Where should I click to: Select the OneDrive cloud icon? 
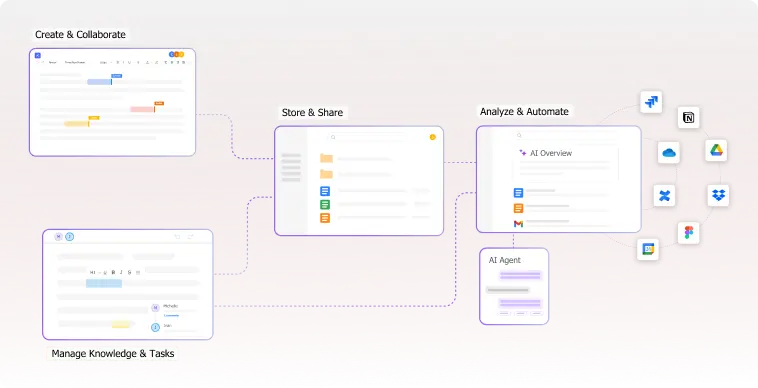tap(669, 153)
